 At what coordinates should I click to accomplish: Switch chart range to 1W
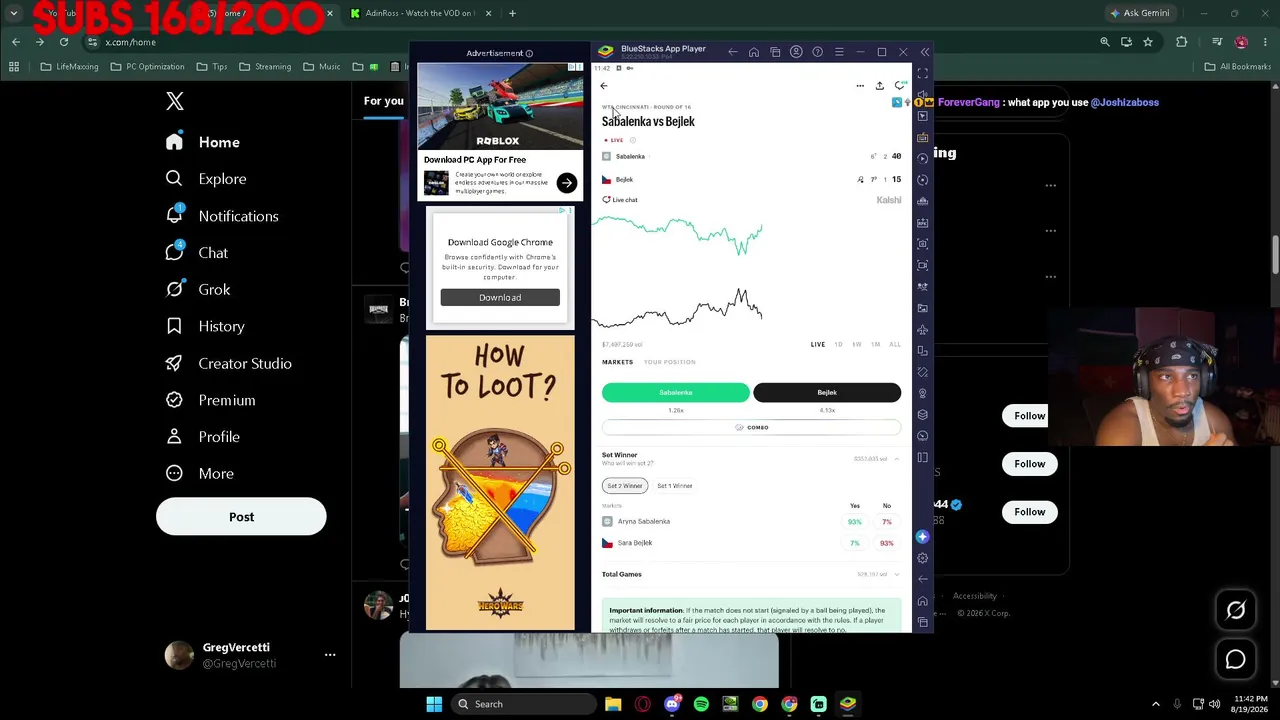(x=857, y=344)
